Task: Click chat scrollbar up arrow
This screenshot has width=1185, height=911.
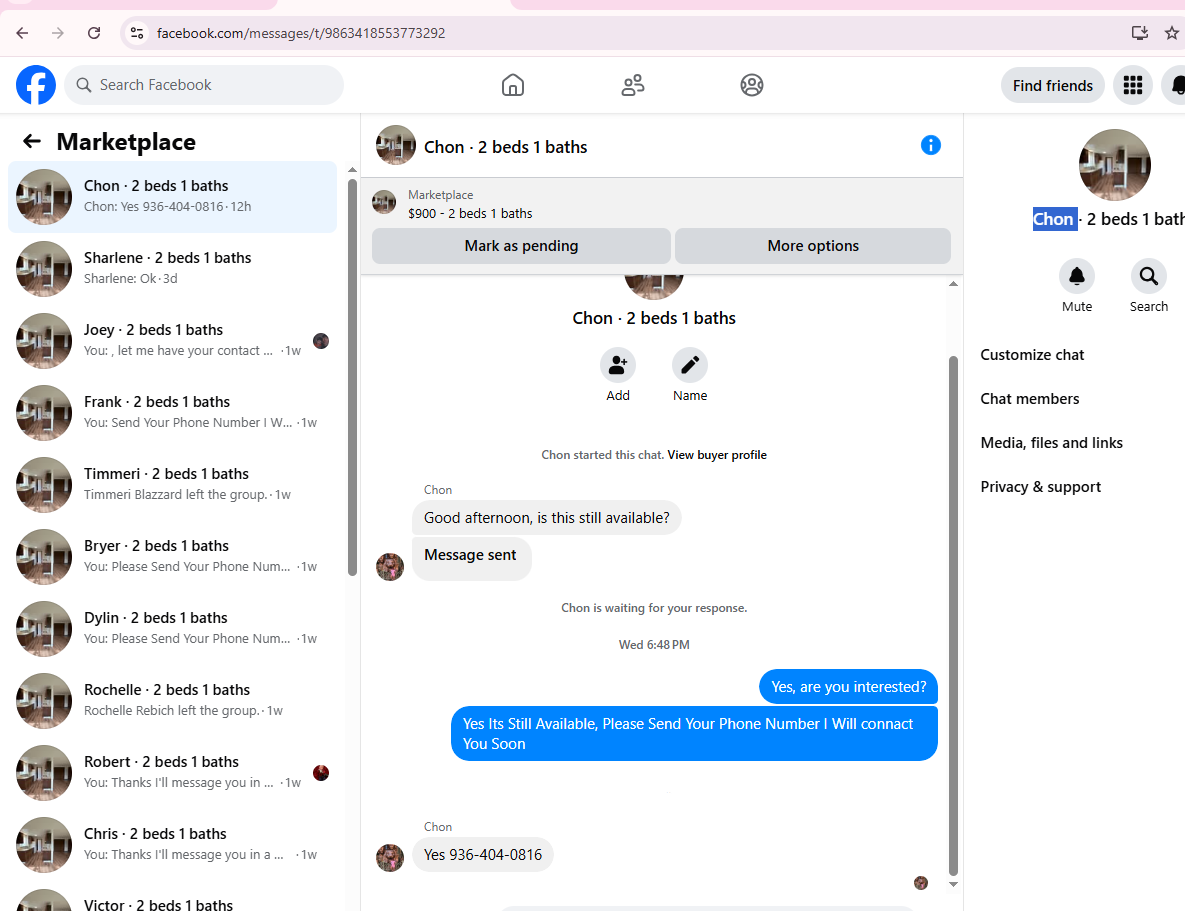Action: tap(953, 284)
